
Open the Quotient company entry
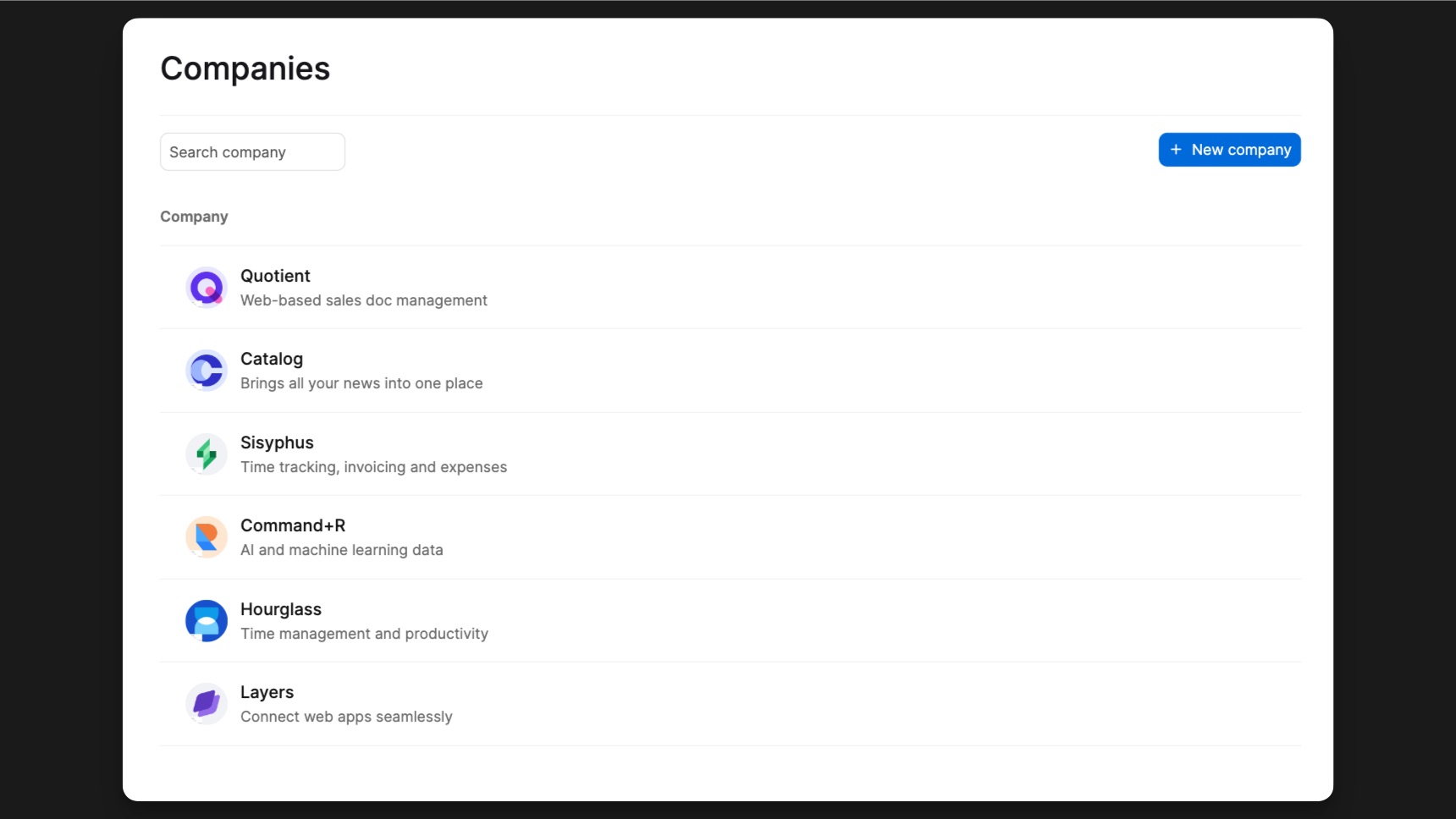point(275,276)
